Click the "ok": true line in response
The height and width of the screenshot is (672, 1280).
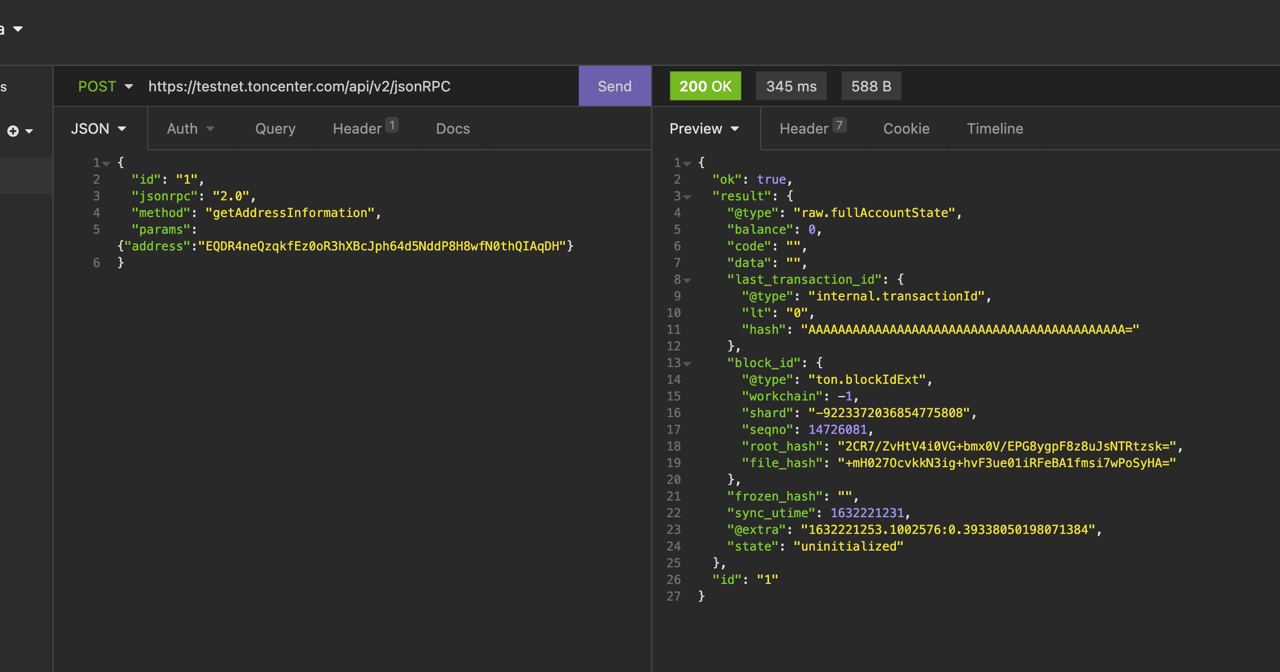point(752,179)
